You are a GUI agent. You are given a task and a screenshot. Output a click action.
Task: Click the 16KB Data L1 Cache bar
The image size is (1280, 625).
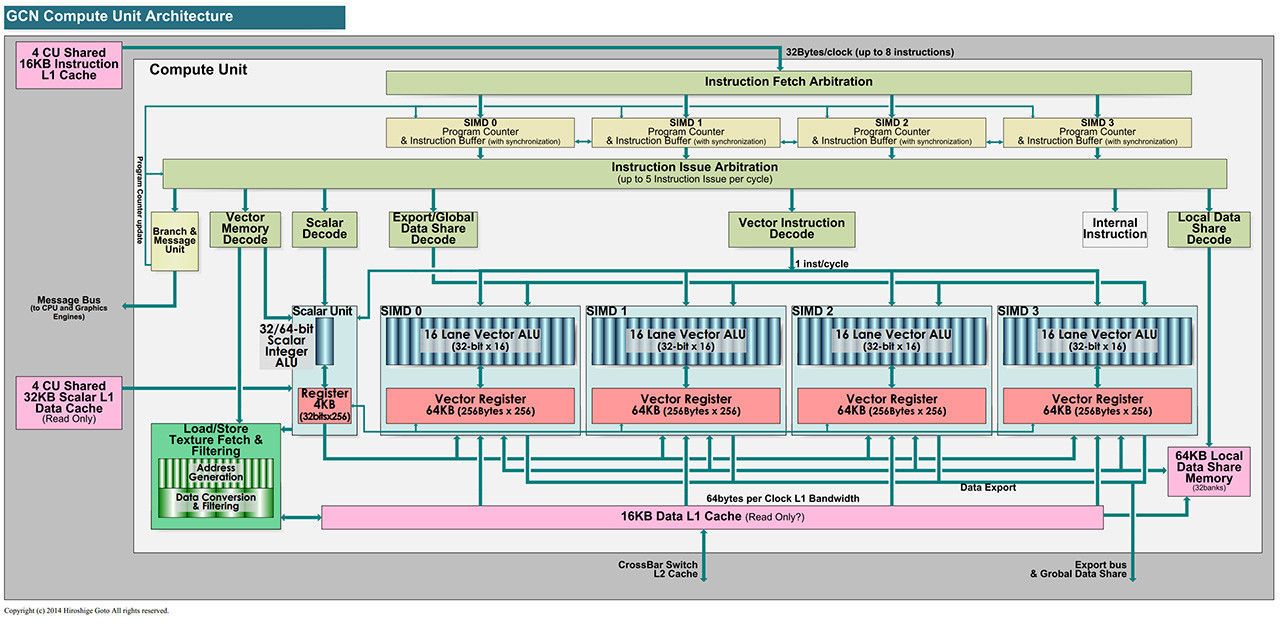click(711, 517)
